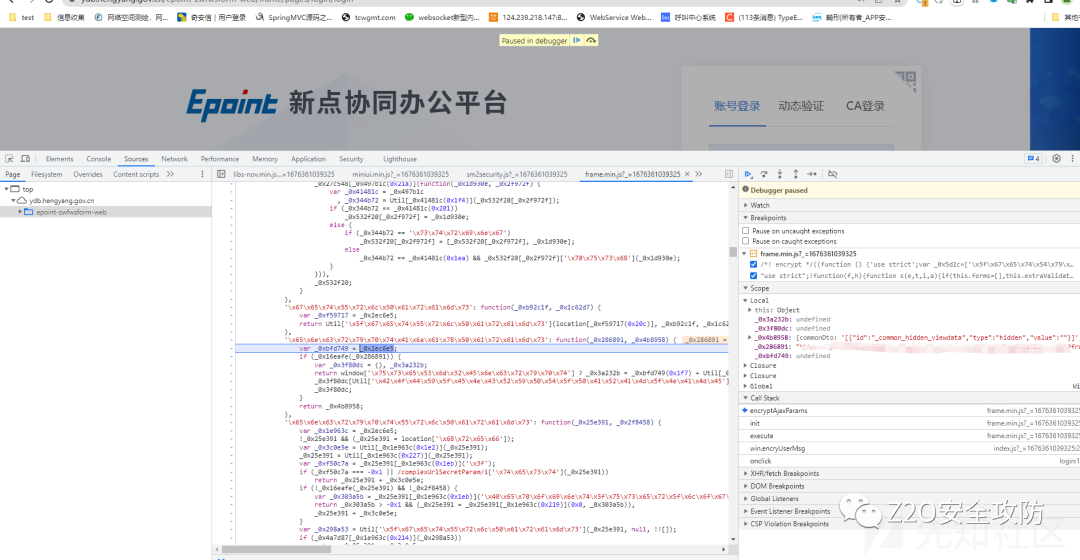Toggle the device toolbar icon
The height and width of the screenshot is (560, 1080).
[x=25, y=158]
